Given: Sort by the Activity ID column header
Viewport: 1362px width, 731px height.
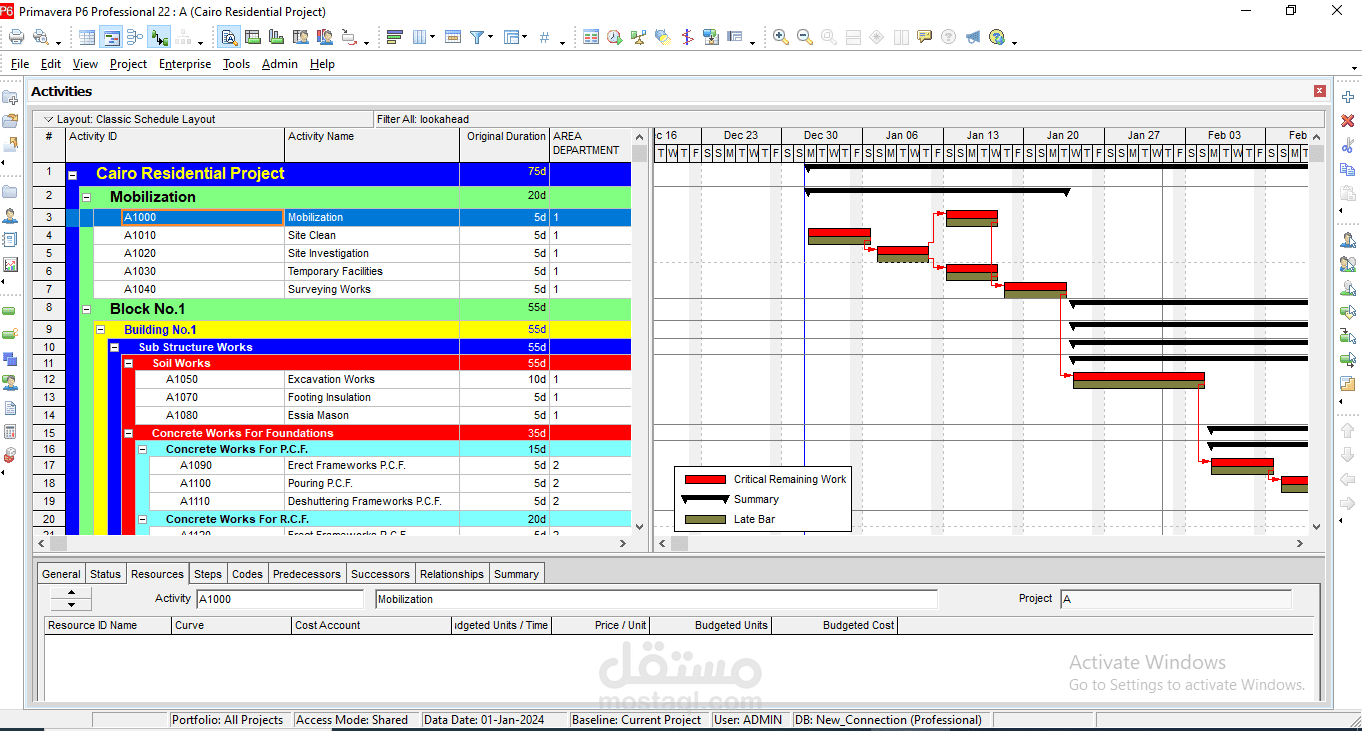Looking at the screenshot, I should coord(175,144).
